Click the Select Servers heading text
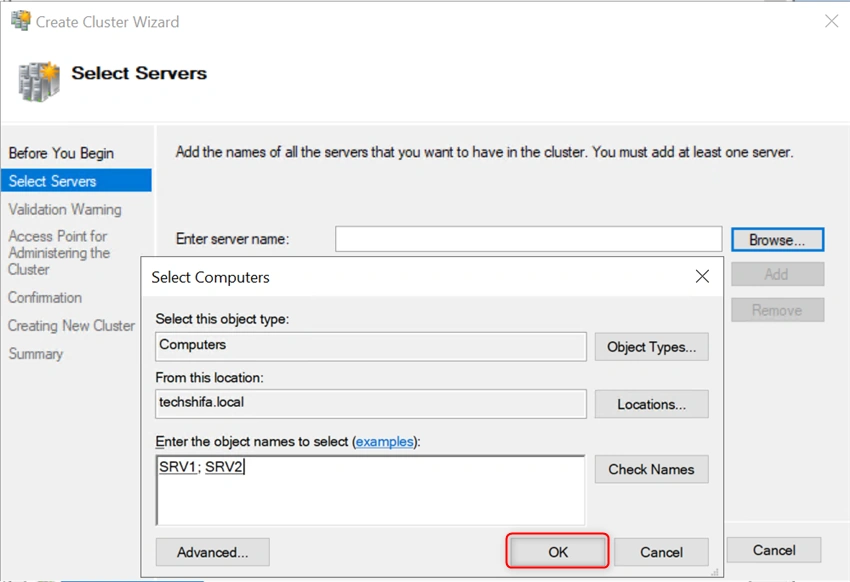The image size is (850, 582). (x=139, y=73)
